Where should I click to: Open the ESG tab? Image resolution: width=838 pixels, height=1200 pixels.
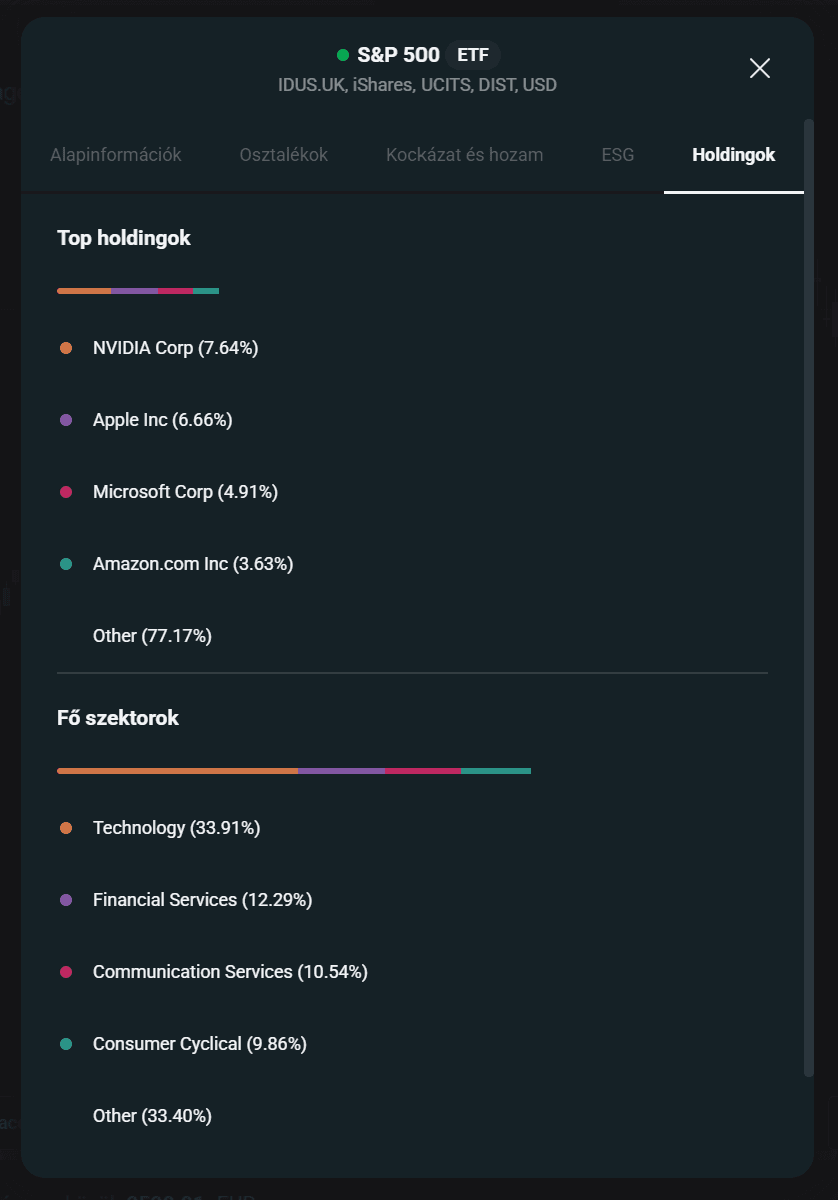pos(618,155)
